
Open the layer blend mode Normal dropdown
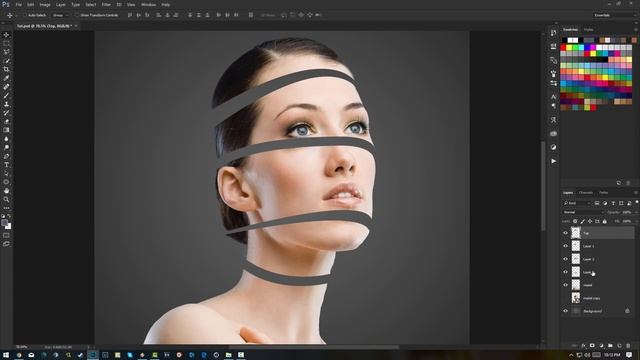coord(583,212)
